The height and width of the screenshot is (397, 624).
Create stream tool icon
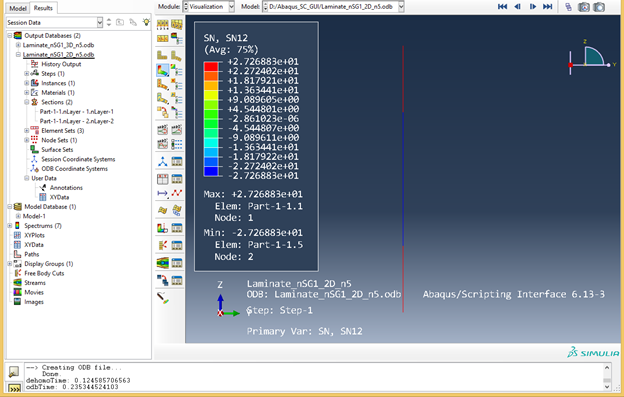pos(162,263)
